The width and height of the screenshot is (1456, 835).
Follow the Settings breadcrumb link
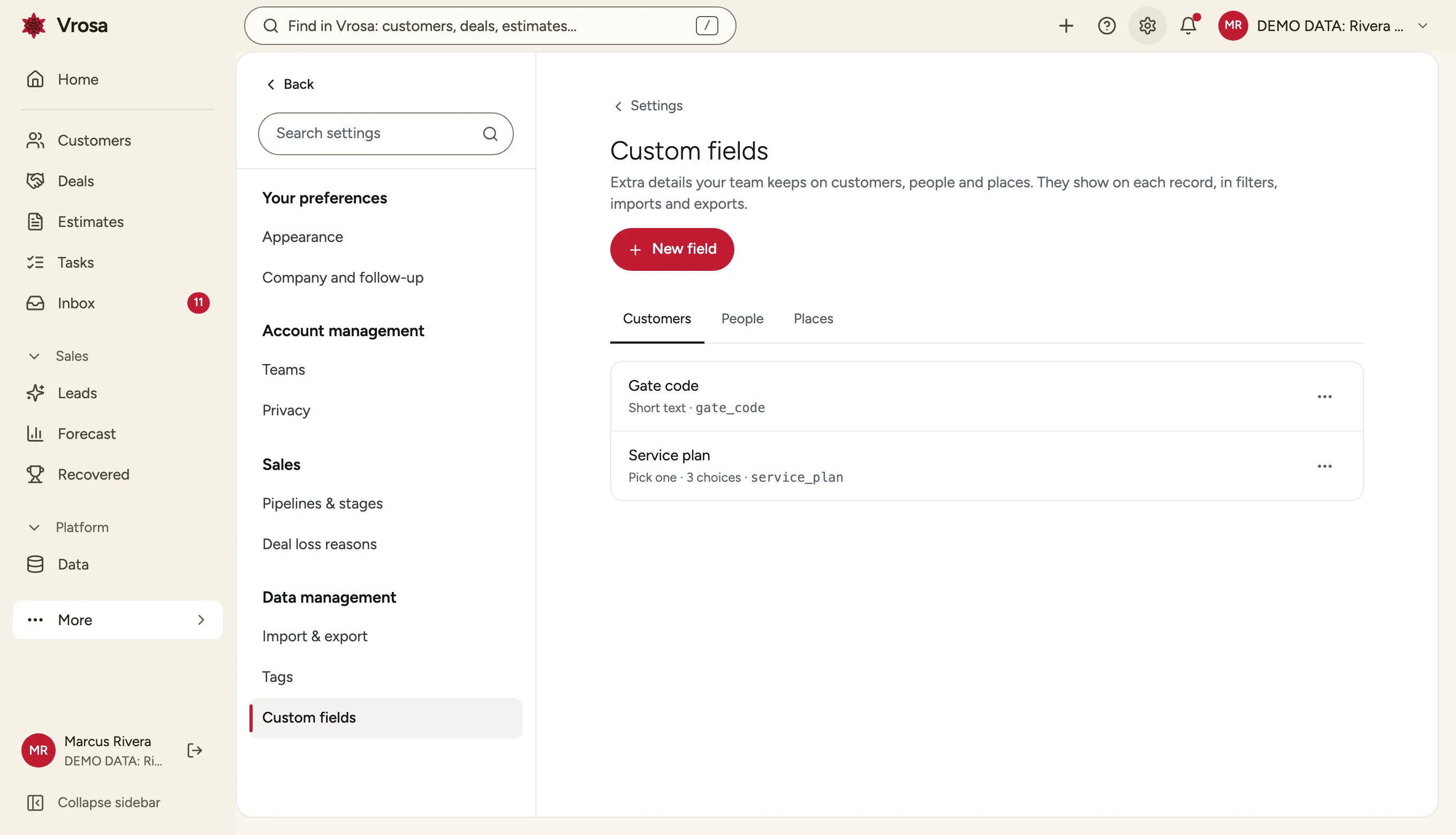coord(648,106)
